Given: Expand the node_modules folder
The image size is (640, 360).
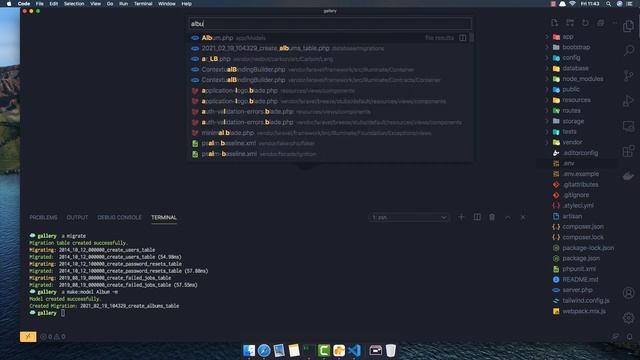Looking at the screenshot, I should point(582,79).
